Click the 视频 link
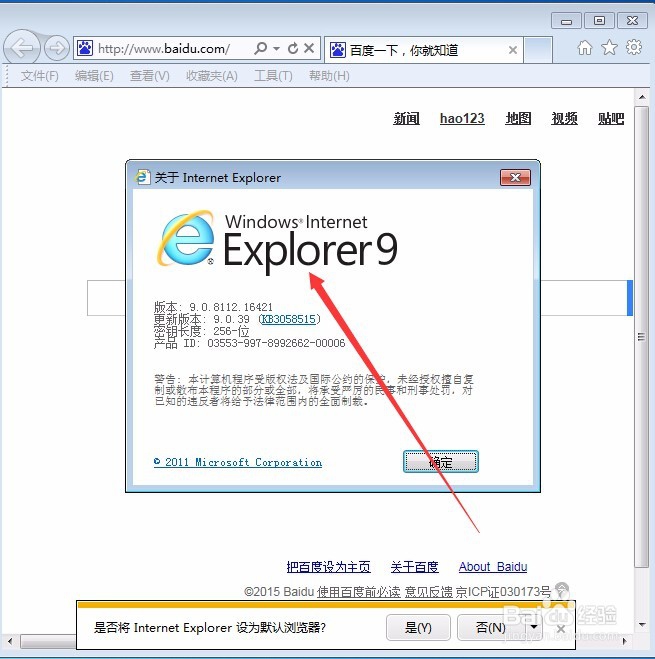 point(564,119)
